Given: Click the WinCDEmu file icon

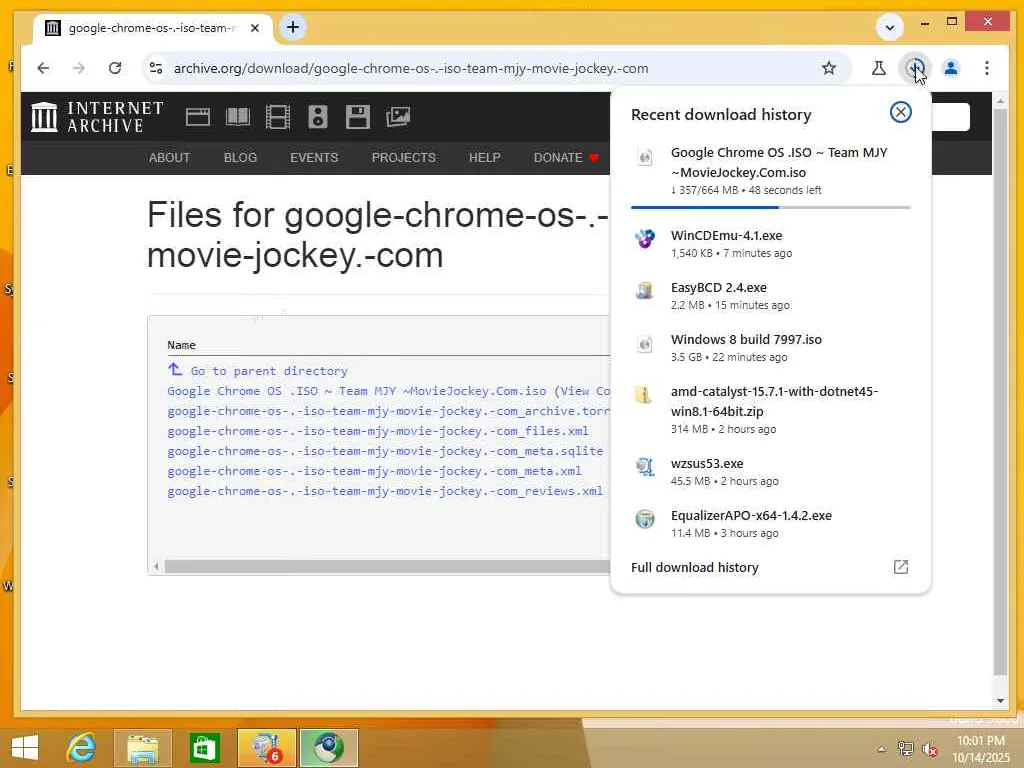Looking at the screenshot, I should click(x=645, y=239).
